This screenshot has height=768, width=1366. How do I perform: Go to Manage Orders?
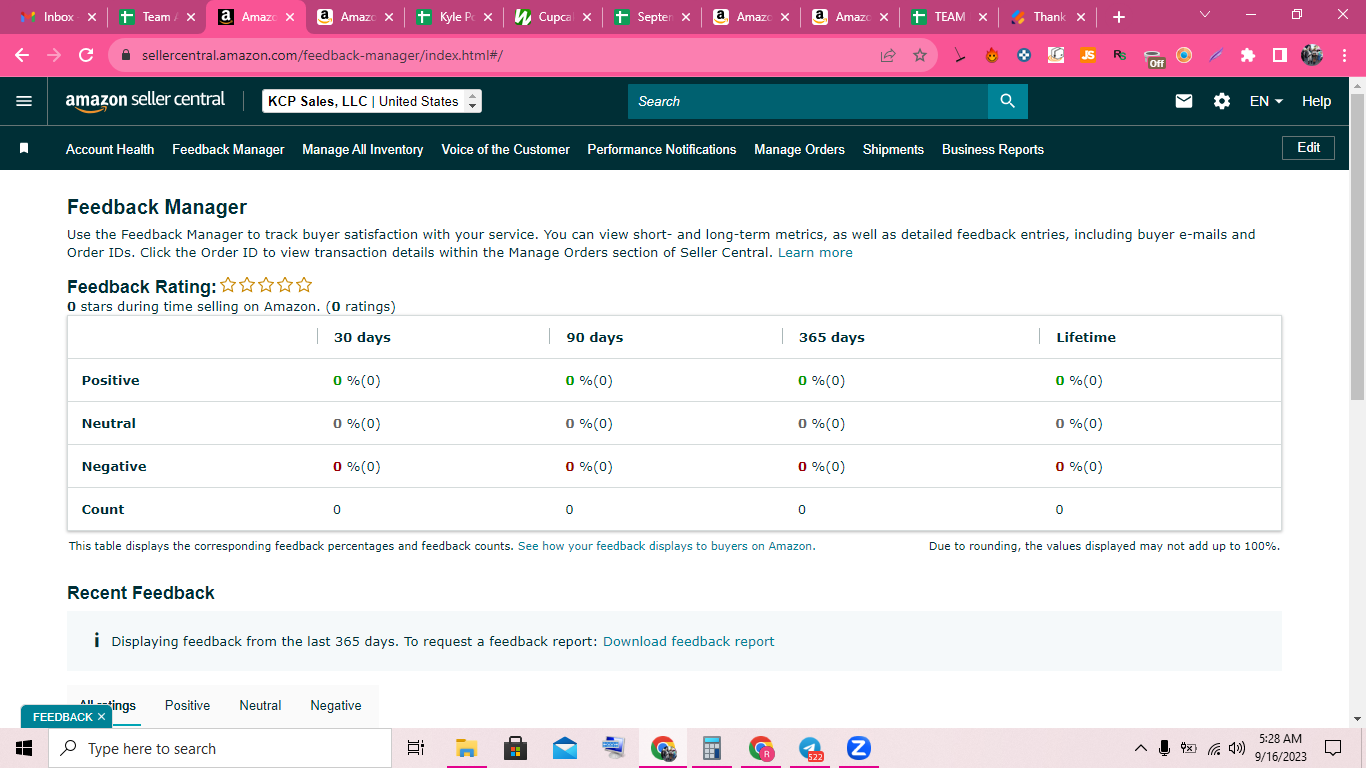(x=800, y=149)
